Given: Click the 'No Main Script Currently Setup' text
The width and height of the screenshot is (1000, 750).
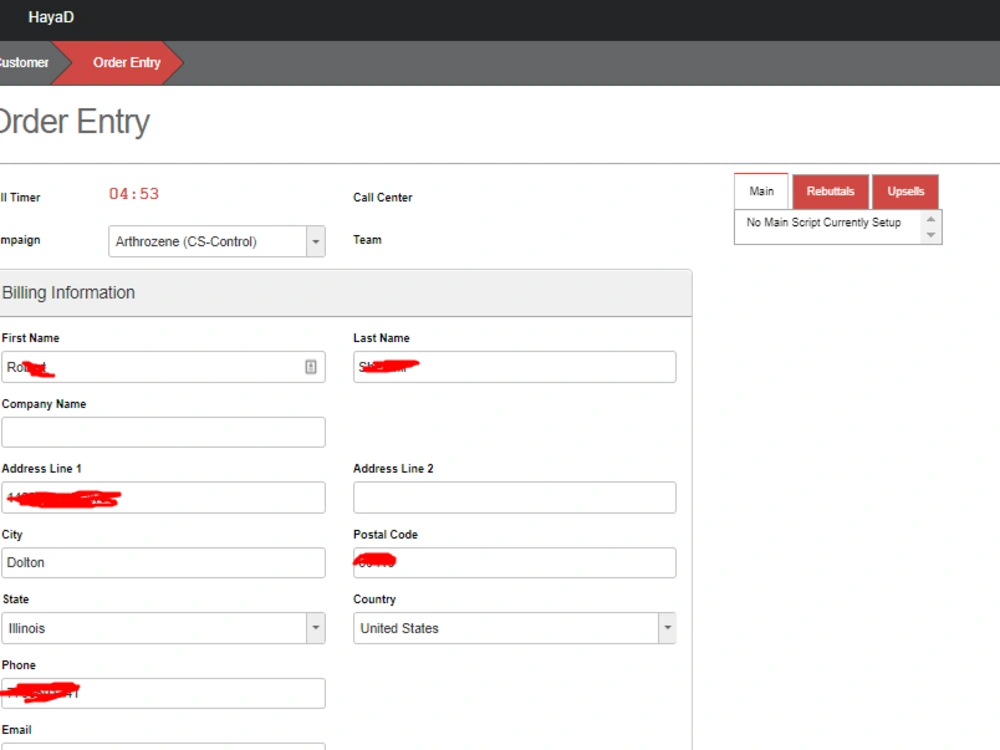Looking at the screenshot, I should click(823, 222).
